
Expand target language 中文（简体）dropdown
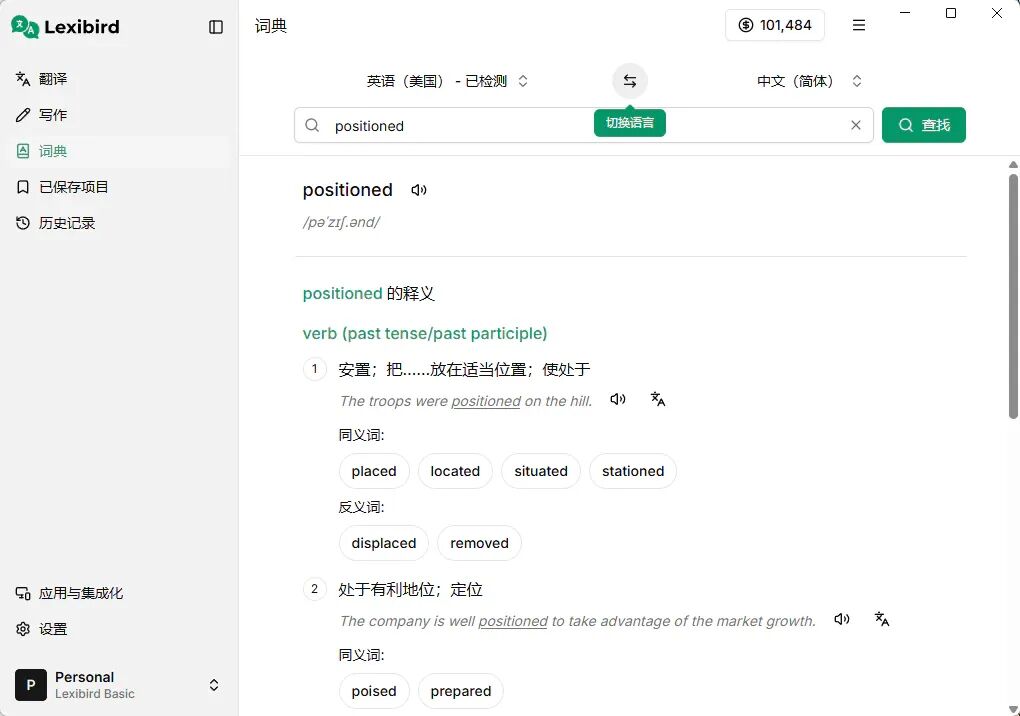click(810, 81)
